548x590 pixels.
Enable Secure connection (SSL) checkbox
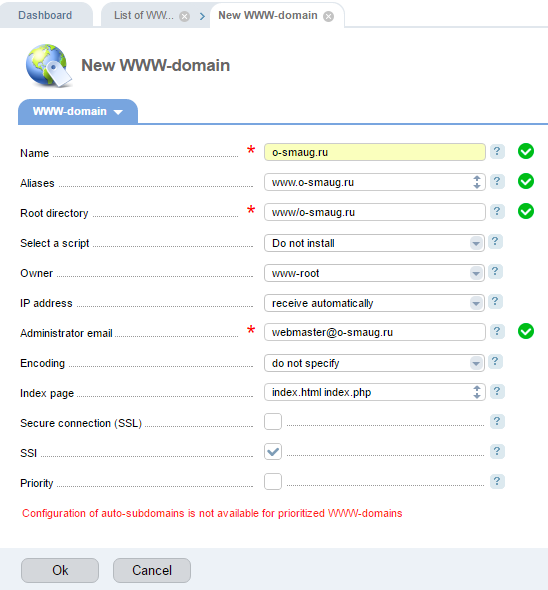click(273, 421)
